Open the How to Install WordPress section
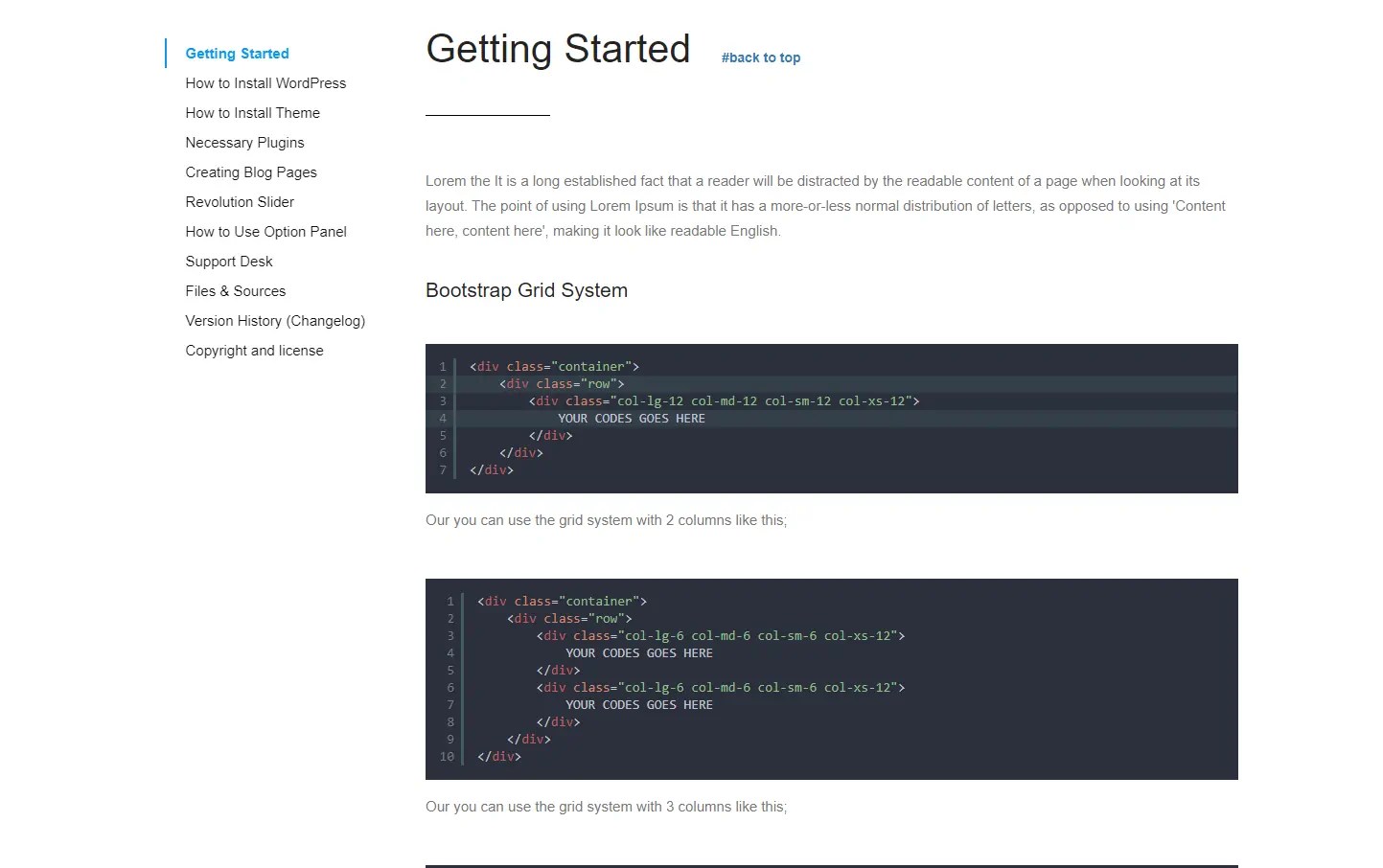Screen dimensions: 1383x868 pyautogui.click(x=265, y=83)
